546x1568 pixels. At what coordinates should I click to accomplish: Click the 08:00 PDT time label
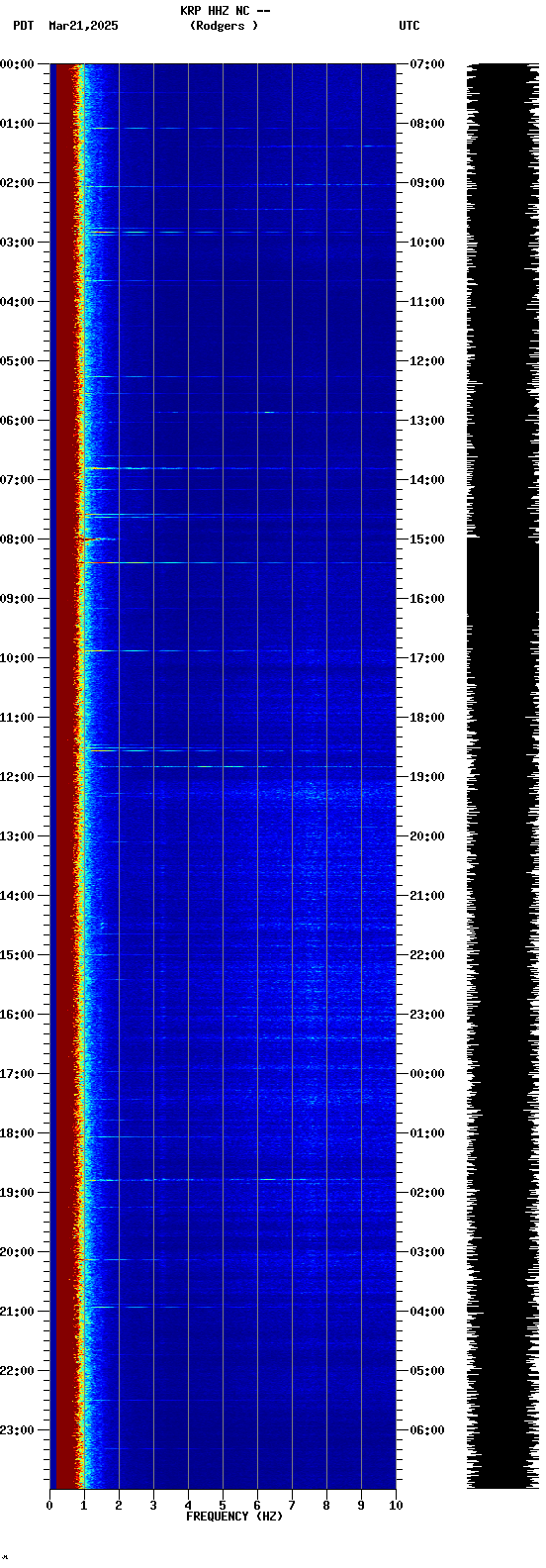click(18, 539)
